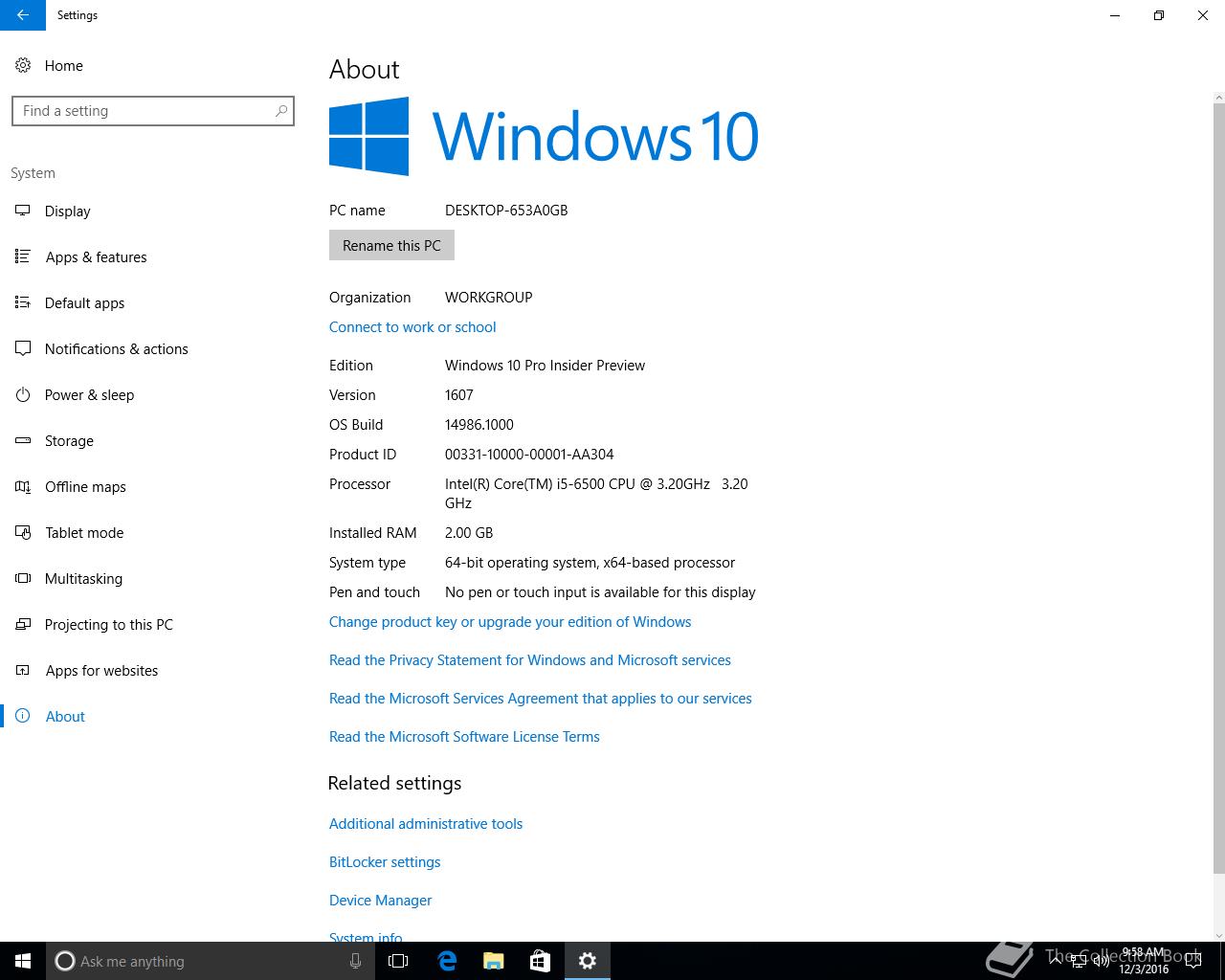Expand the hidden tray icons chevron

(1057, 961)
